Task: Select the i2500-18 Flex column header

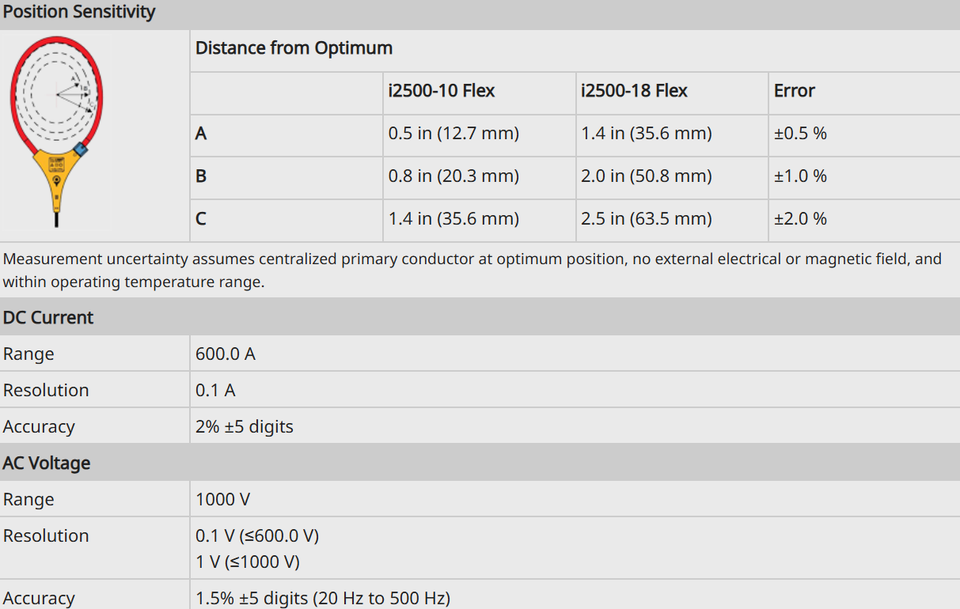Action: pyautogui.click(x=634, y=91)
